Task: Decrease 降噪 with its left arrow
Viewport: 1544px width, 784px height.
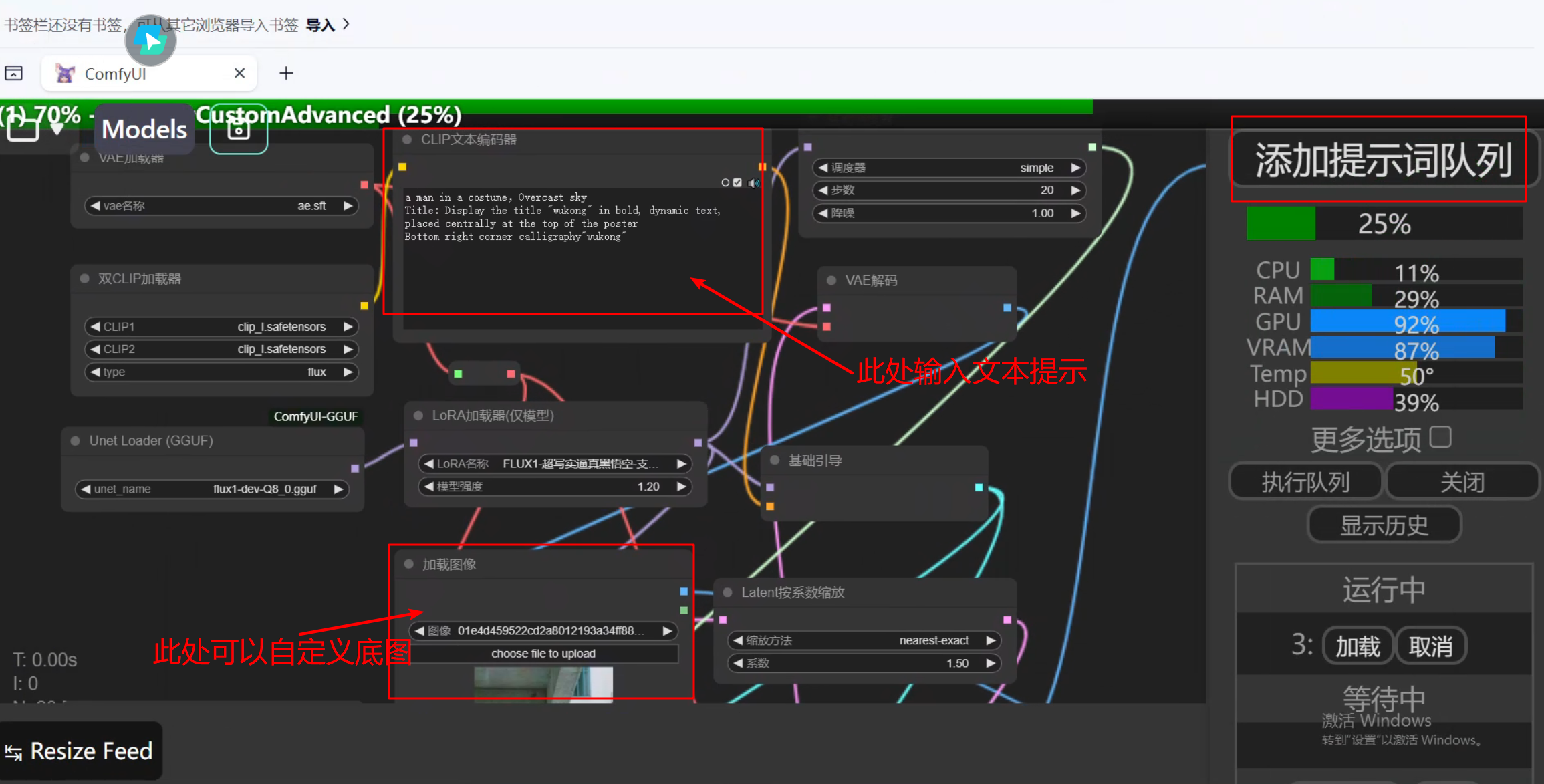Action: (823, 213)
